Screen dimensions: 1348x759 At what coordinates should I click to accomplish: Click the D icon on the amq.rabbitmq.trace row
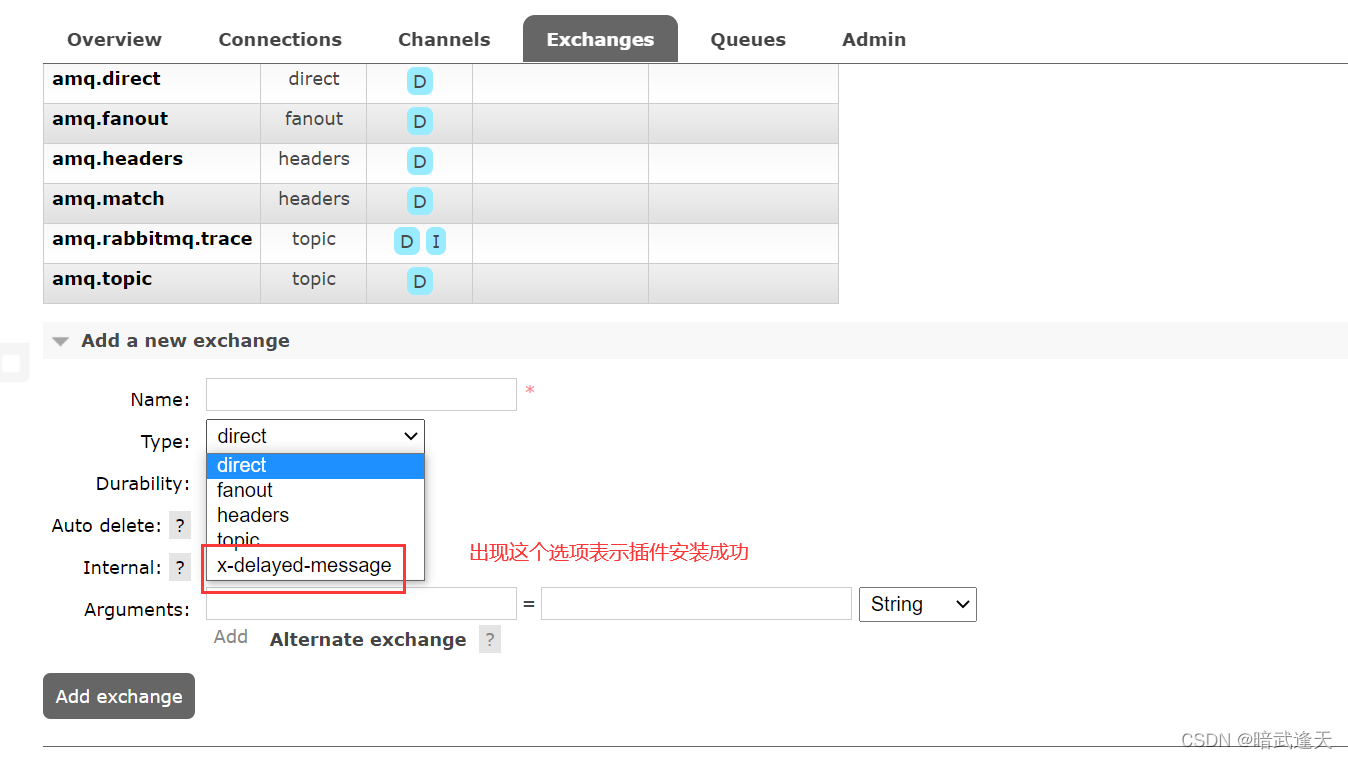pos(406,241)
